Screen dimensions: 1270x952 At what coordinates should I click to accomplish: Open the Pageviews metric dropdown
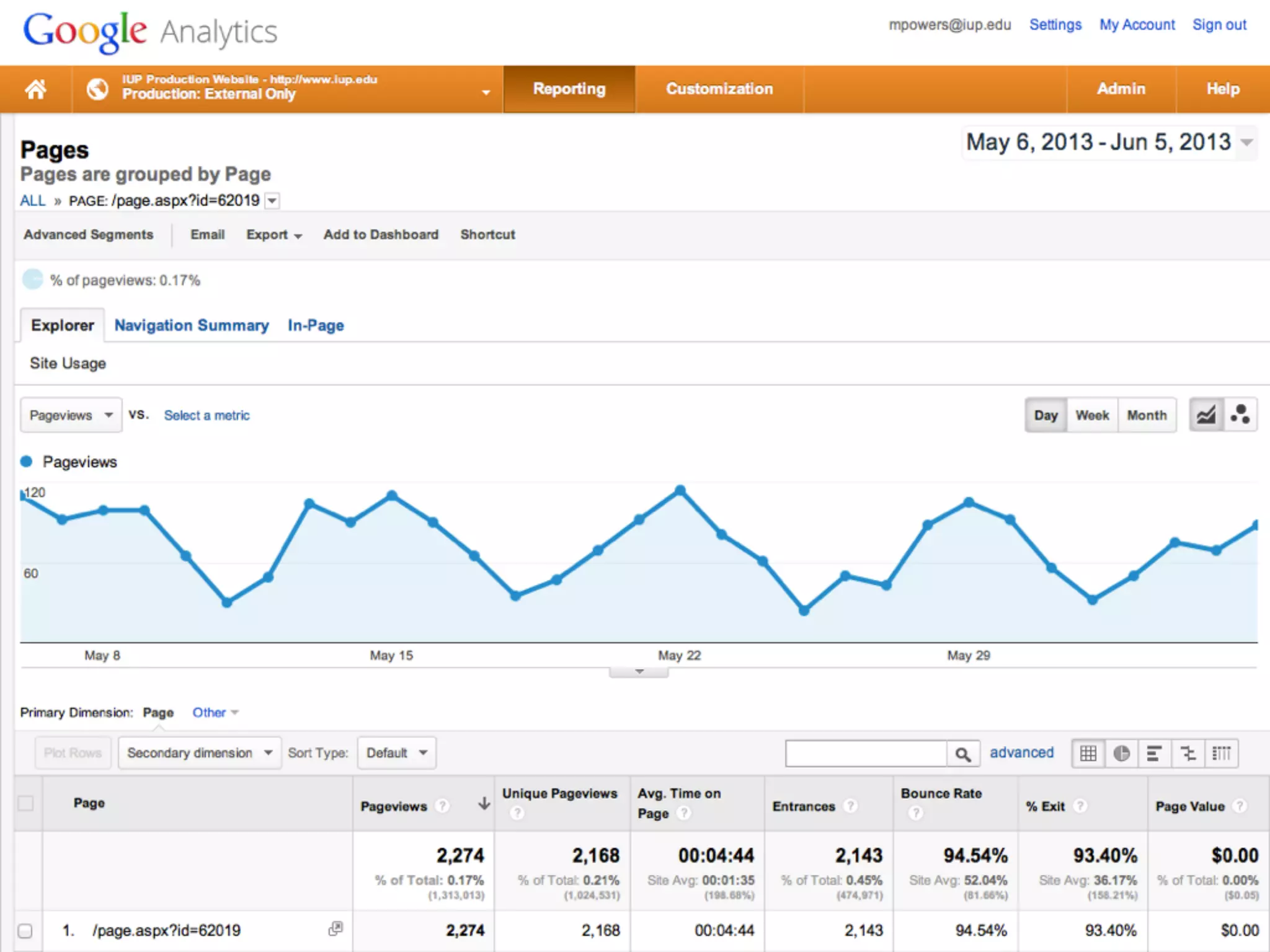[x=71, y=415]
